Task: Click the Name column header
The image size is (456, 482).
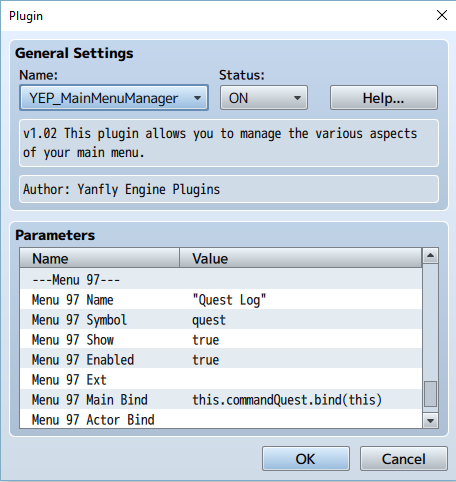Action: (100, 258)
